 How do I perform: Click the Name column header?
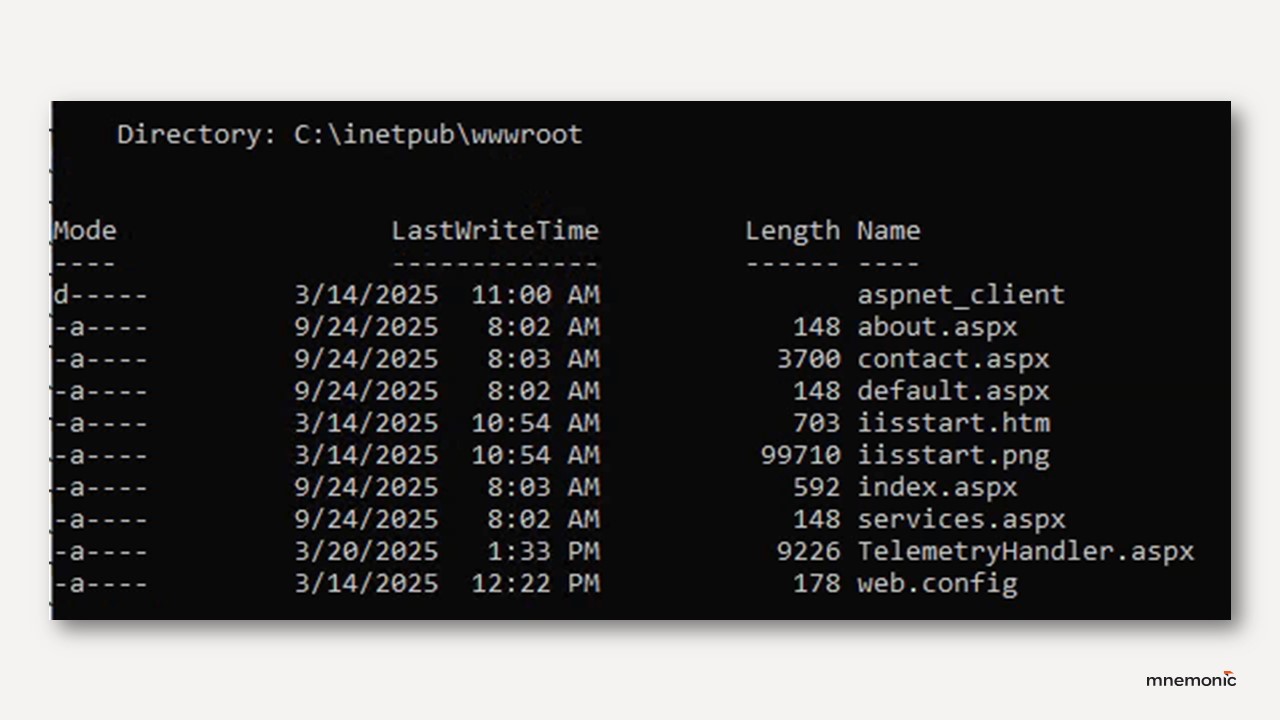888,231
